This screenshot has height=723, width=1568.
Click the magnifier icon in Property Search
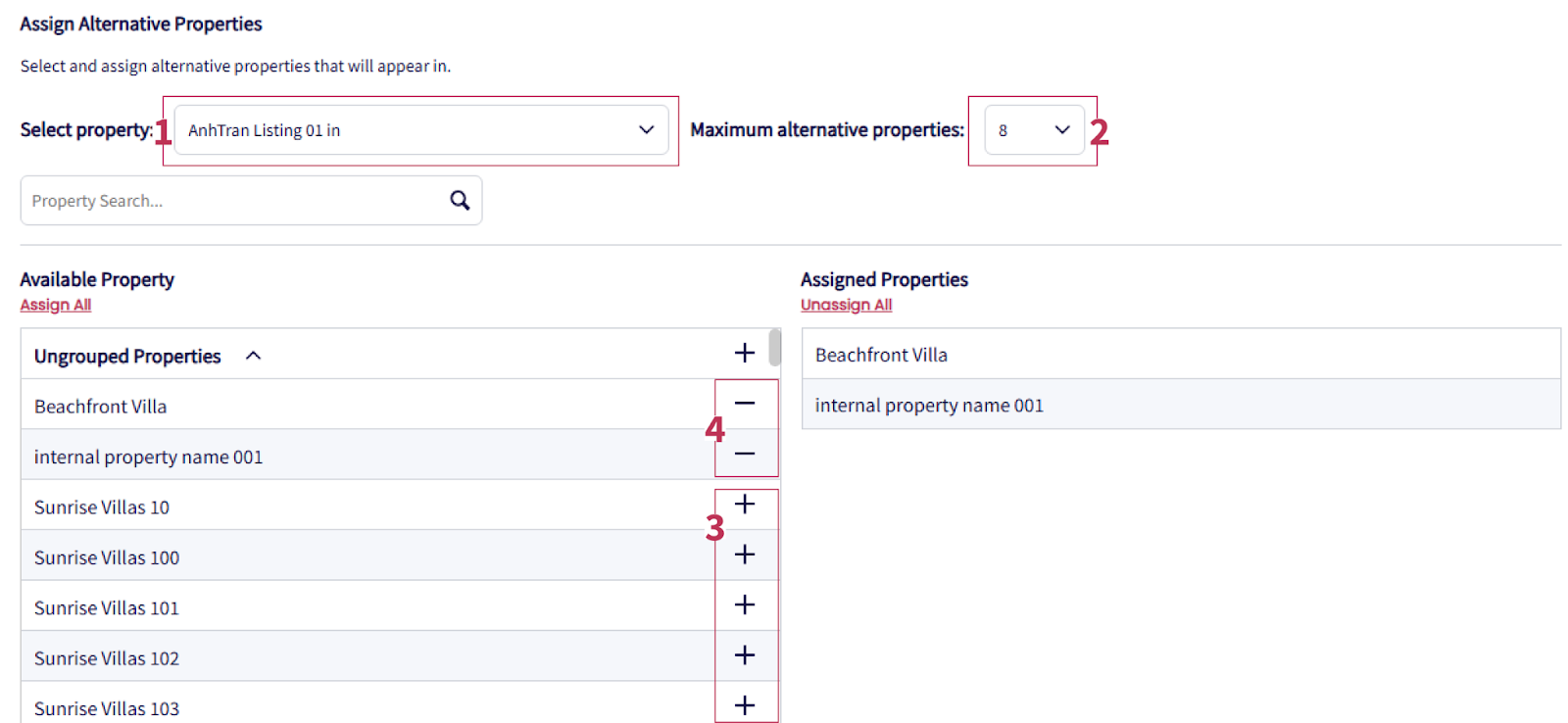click(x=460, y=201)
